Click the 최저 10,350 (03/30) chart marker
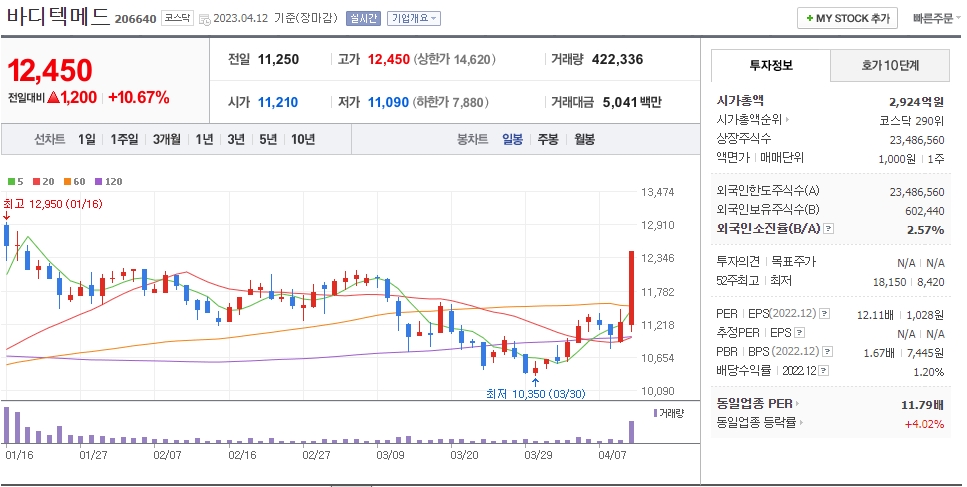967x487 pixels. click(535, 393)
